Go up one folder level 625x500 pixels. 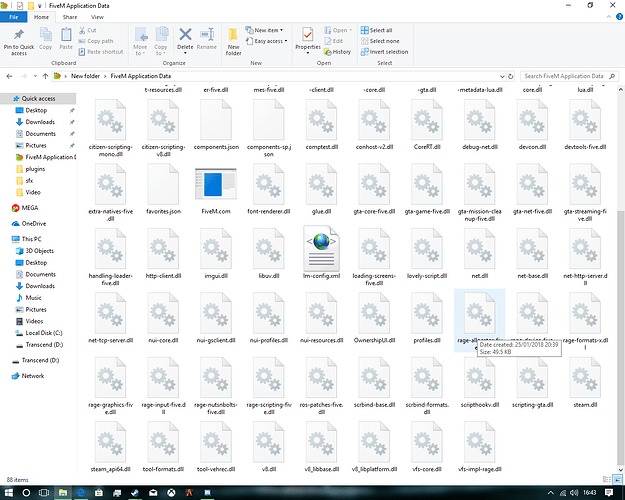pos(45,76)
